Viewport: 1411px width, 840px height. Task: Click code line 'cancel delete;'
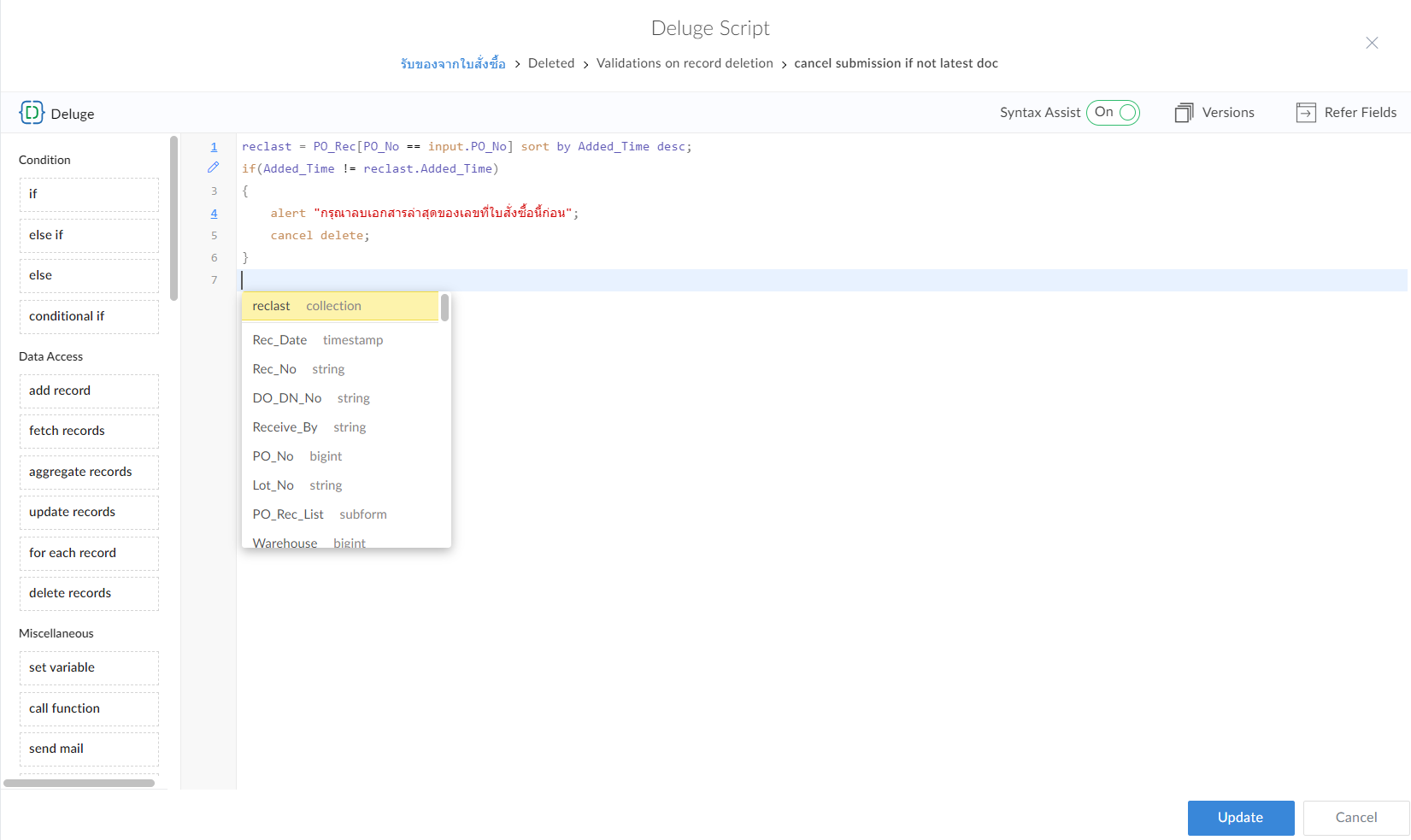click(320, 236)
